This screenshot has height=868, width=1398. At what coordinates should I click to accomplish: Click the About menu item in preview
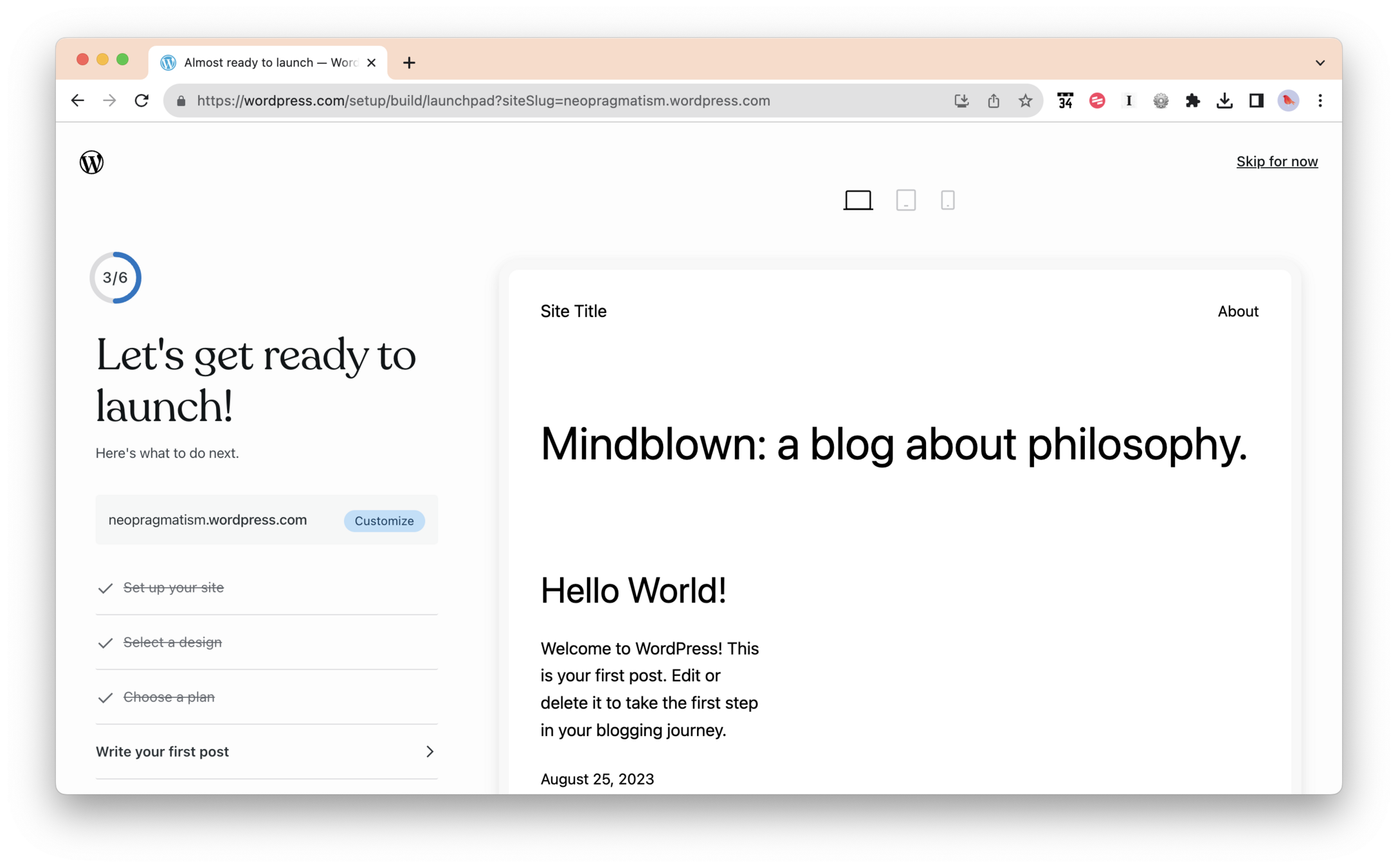click(1237, 311)
